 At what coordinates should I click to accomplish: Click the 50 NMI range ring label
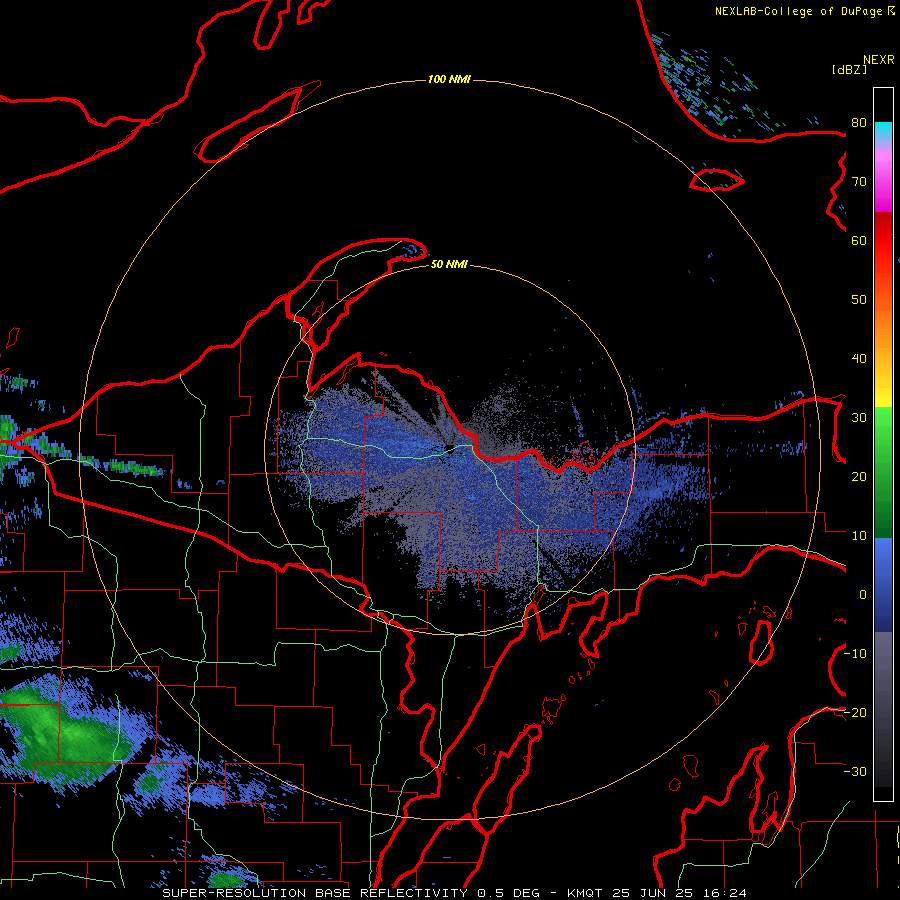pos(449,264)
